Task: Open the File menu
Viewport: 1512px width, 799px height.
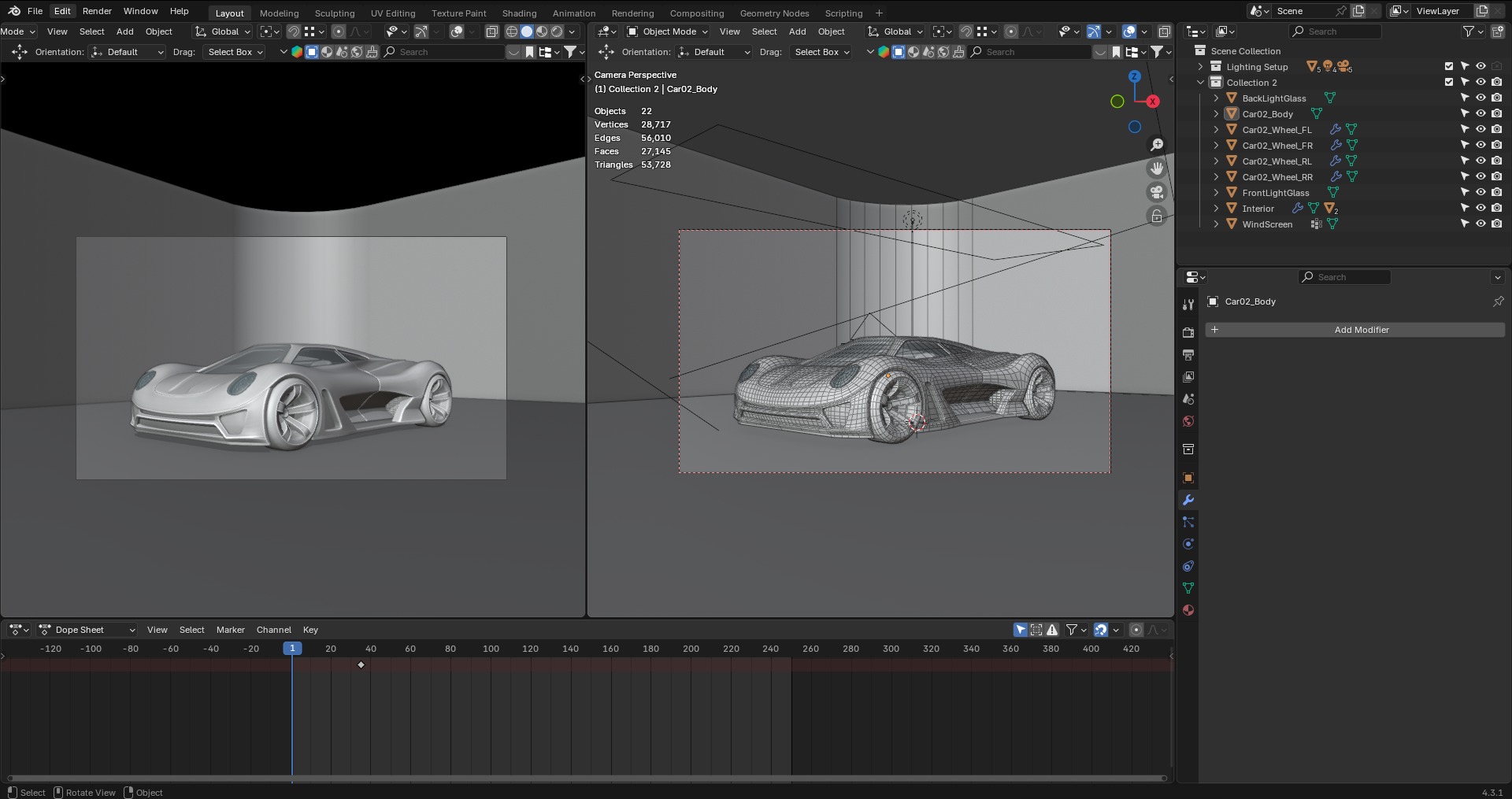Action: (x=35, y=11)
